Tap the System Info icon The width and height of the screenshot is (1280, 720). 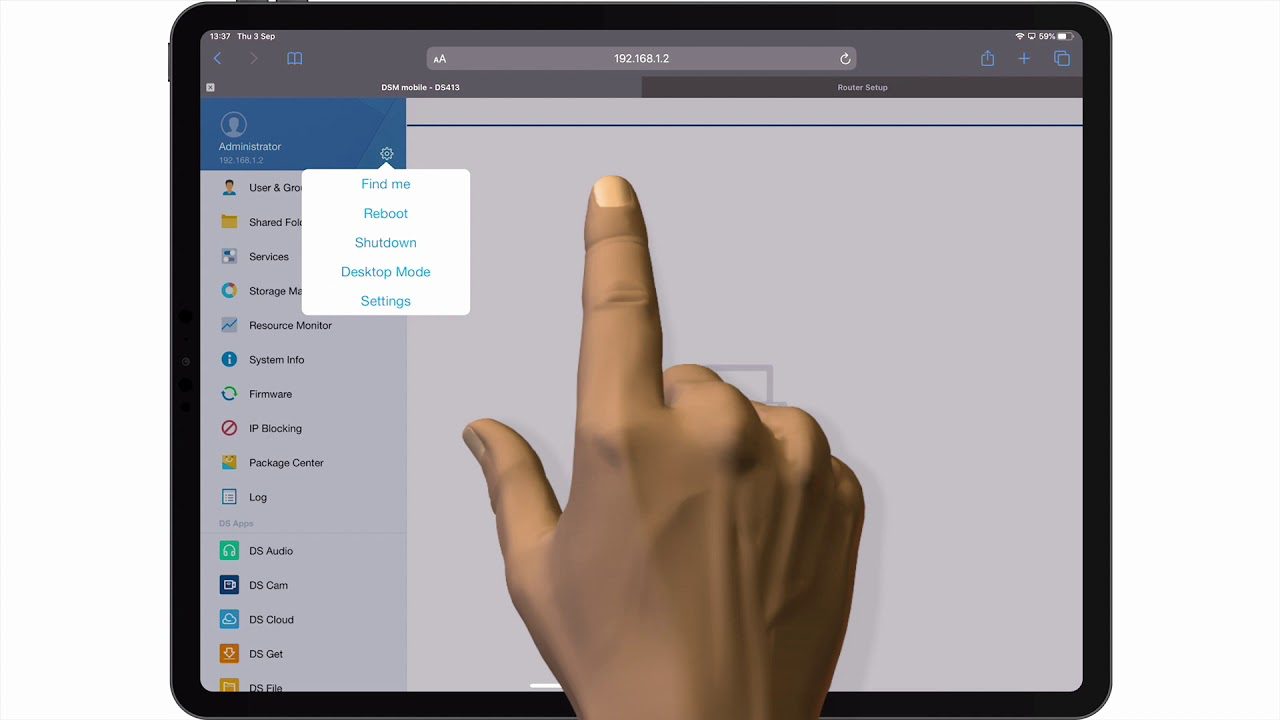pos(230,360)
